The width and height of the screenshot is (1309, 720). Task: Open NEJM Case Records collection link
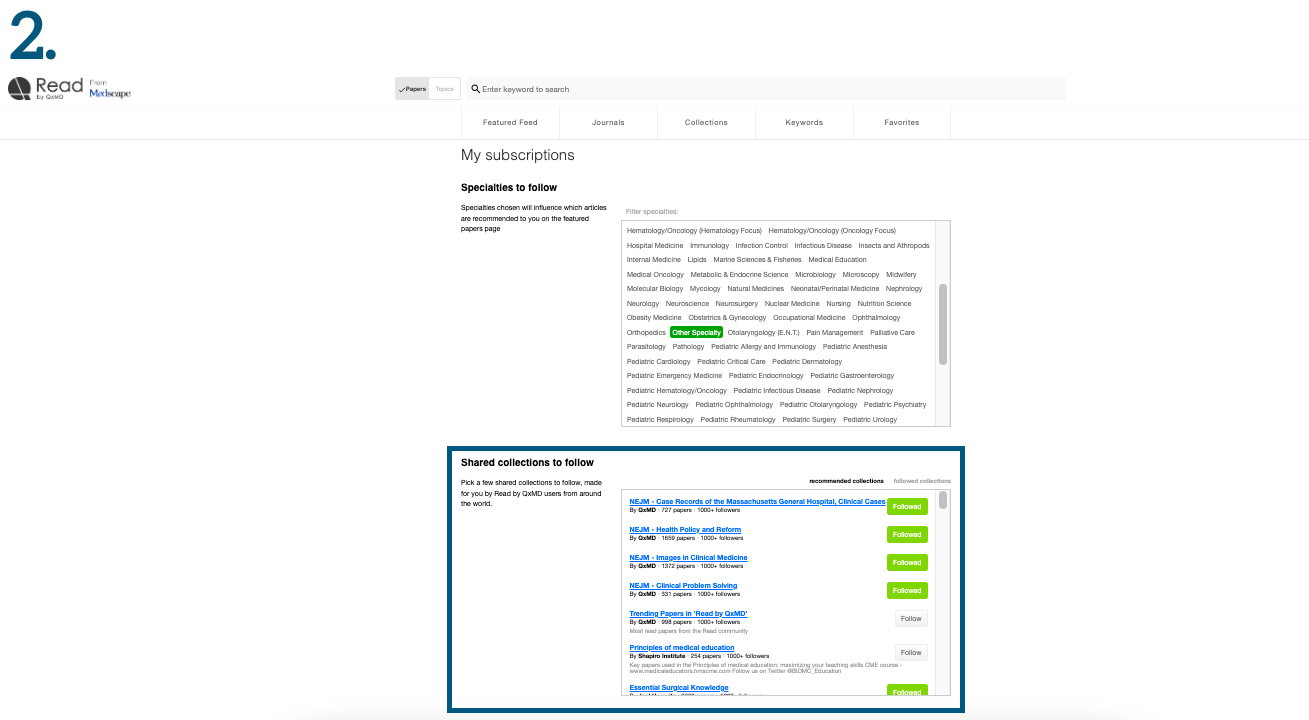757,502
